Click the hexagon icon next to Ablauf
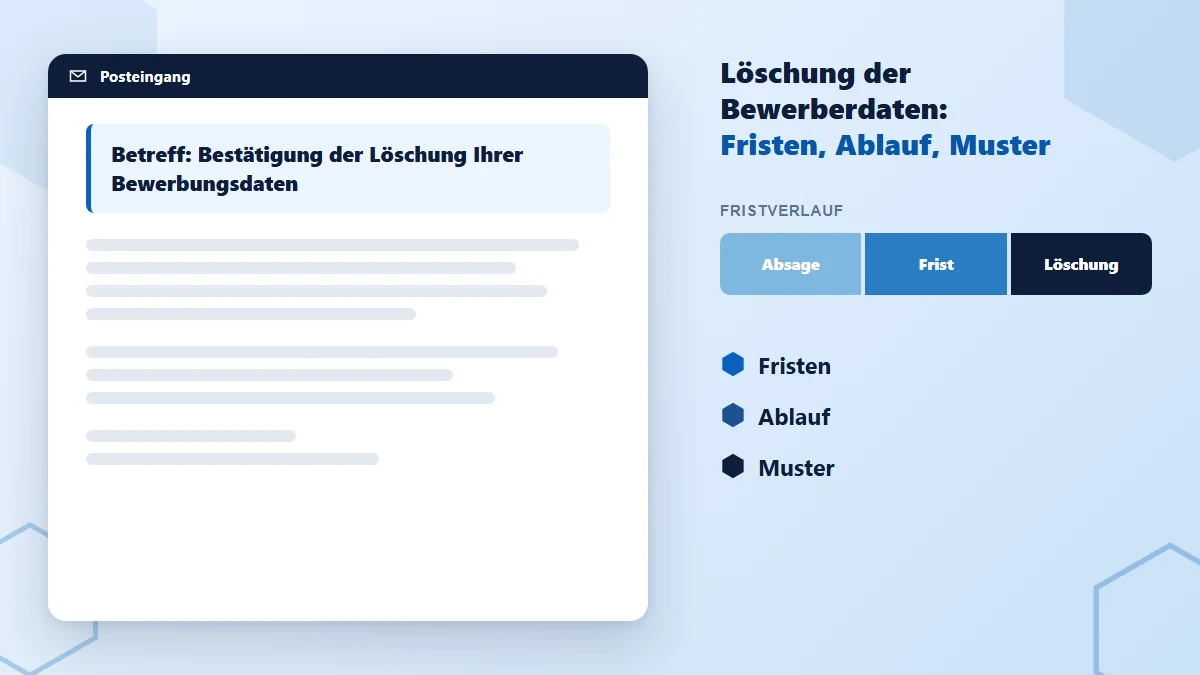Viewport: 1200px width, 675px height. (733, 416)
